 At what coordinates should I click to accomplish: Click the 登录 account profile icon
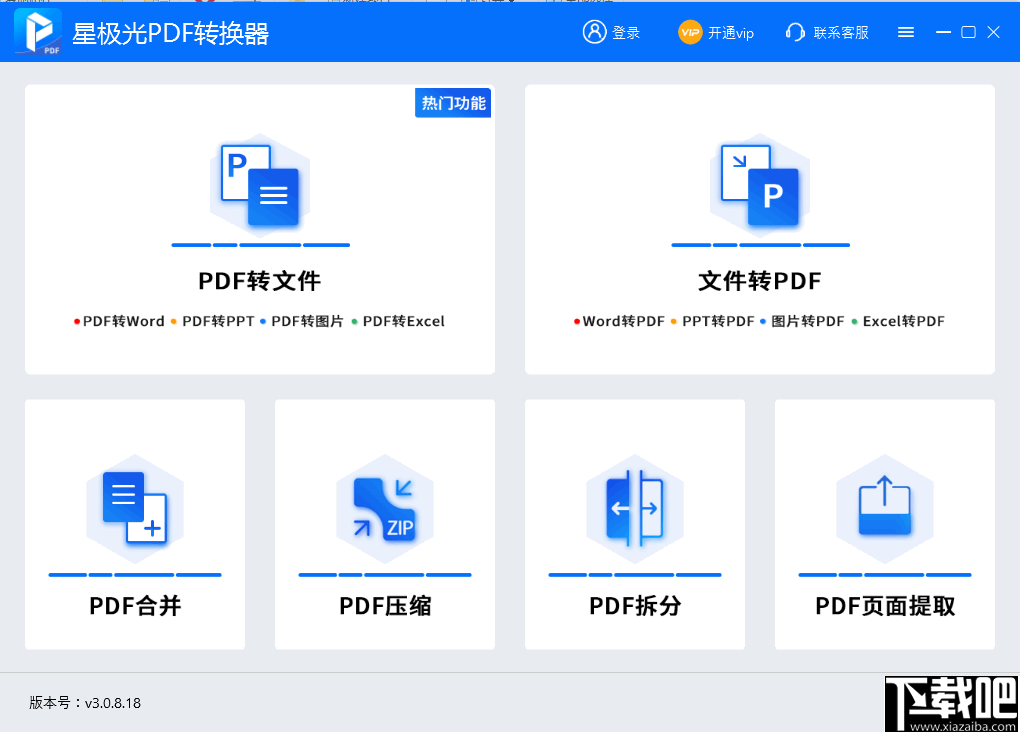coord(591,31)
